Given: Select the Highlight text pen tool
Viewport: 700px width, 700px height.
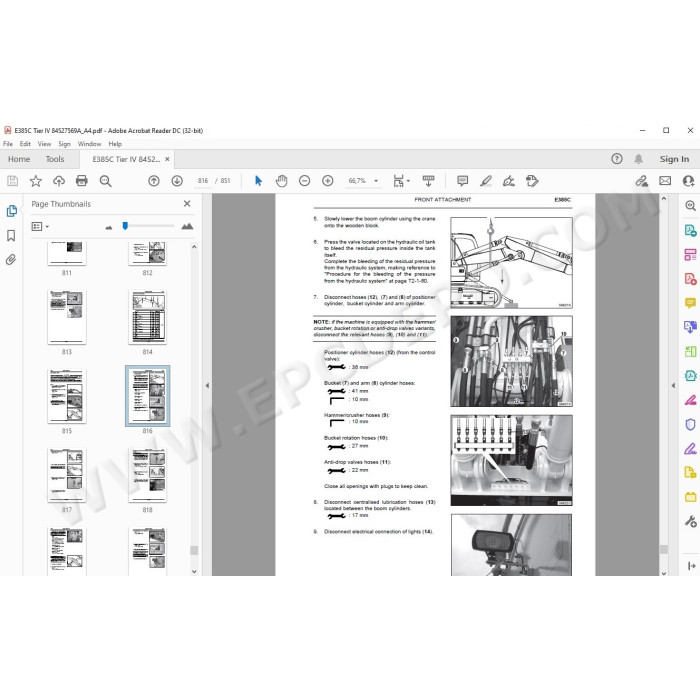Looking at the screenshot, I should pyautogui.click(x=486, y=181).
